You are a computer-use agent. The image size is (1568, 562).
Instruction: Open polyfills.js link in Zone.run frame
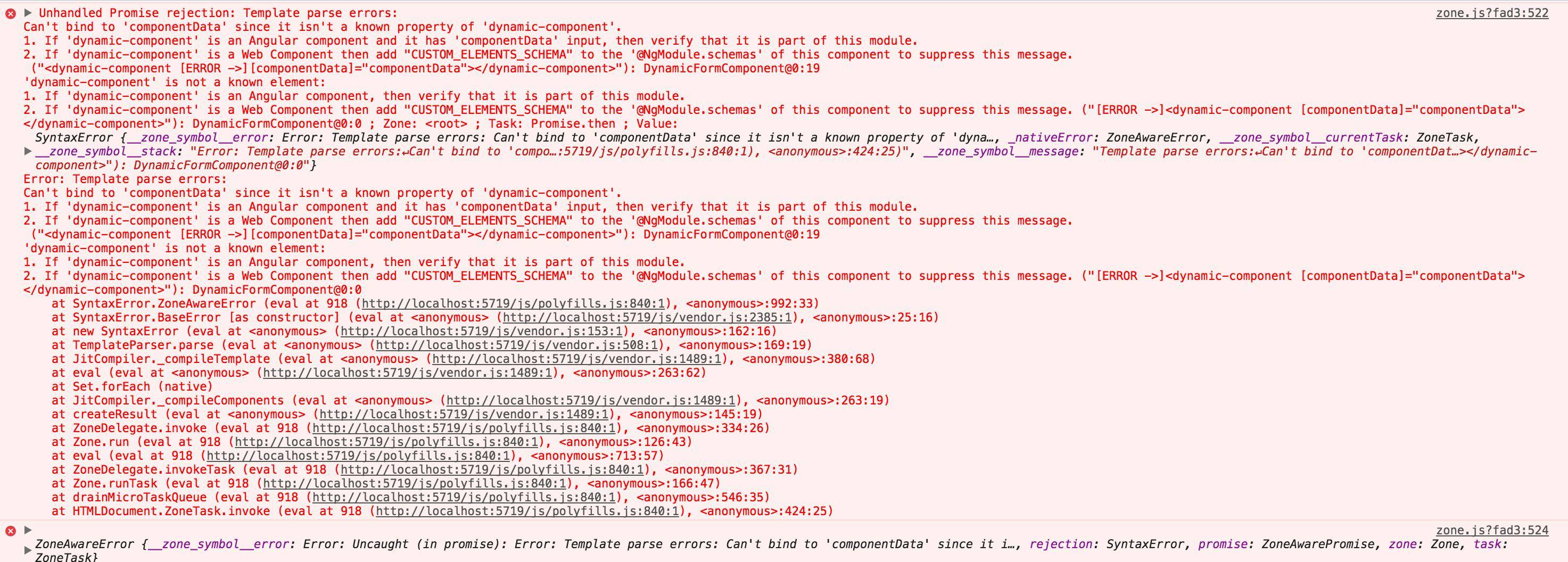[x=386, y=442]
